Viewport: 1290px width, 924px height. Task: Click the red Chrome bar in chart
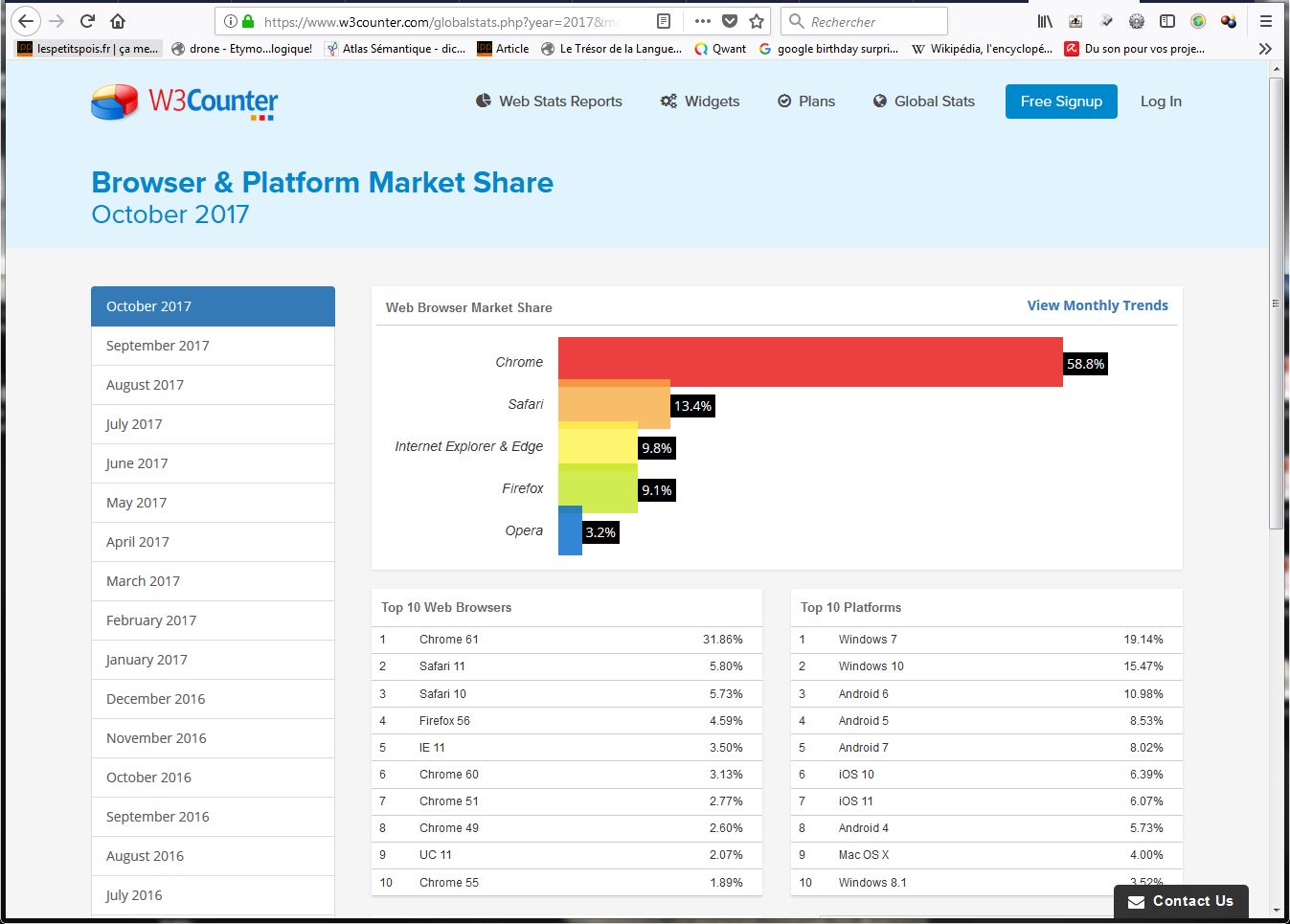(809, 360)
